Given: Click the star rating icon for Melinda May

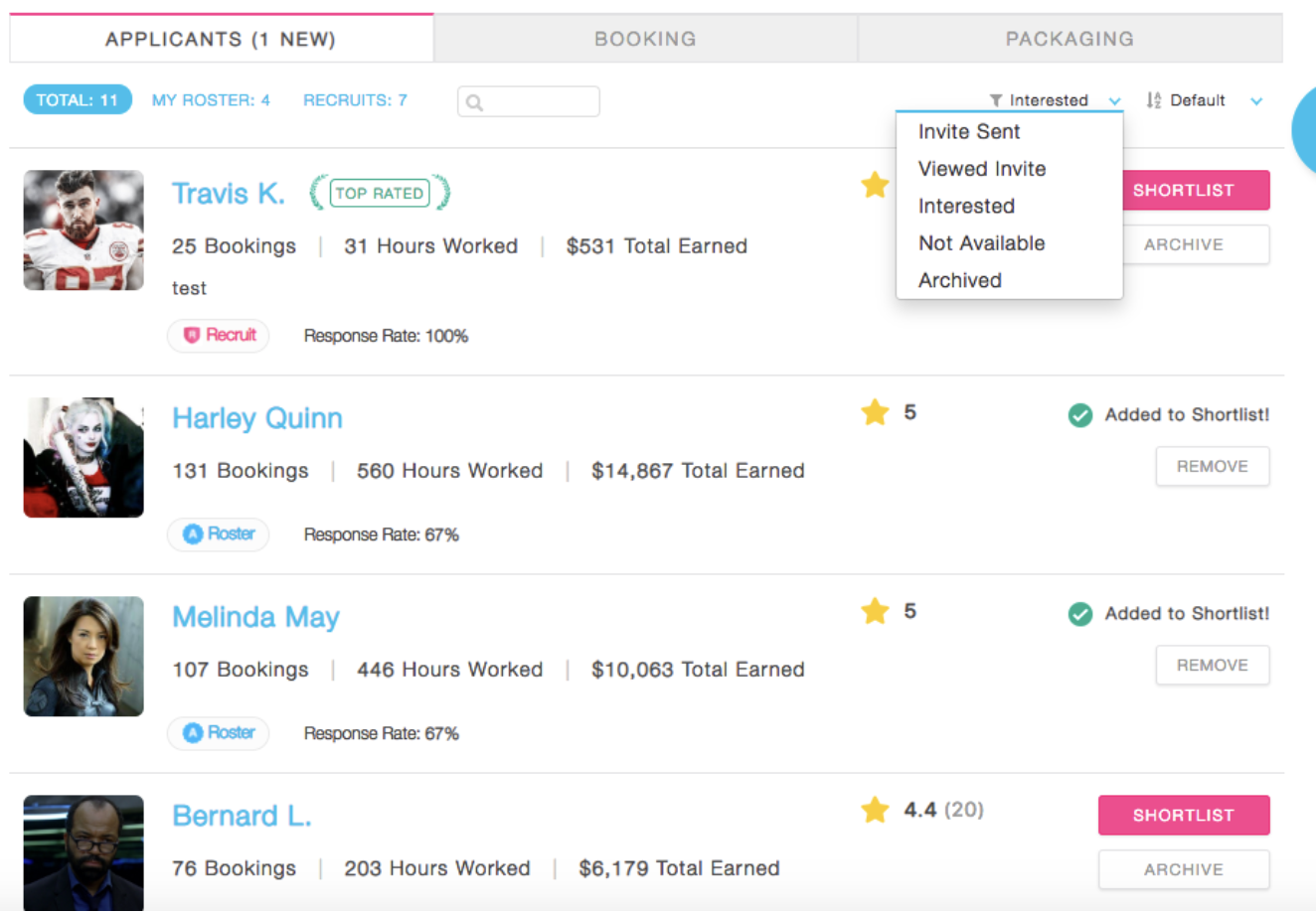Looking at the screenshot, I should tap(875, 611).
